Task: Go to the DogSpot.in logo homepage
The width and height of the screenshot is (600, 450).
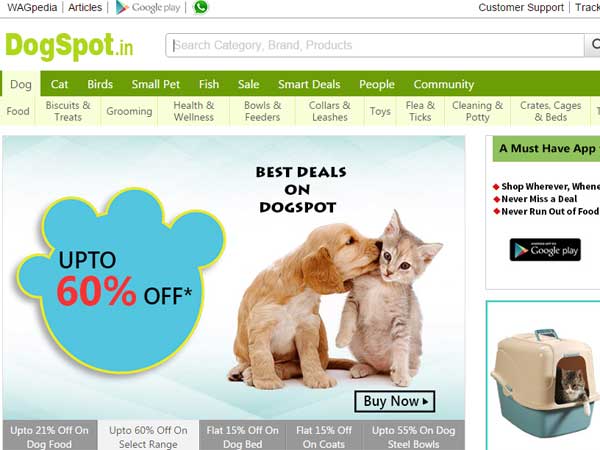Action: tap(69, 46)
